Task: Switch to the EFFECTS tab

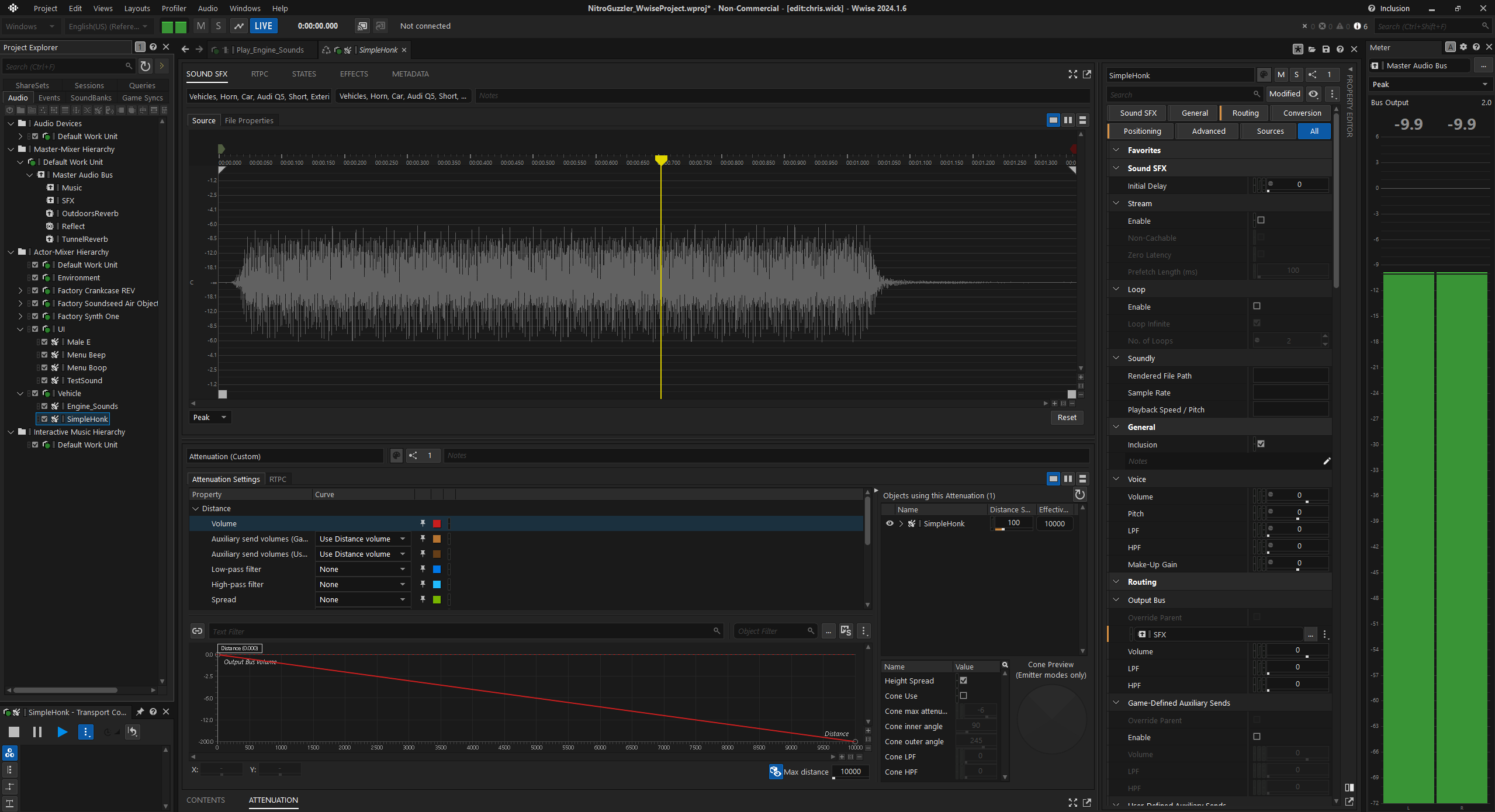Action: pos(354,74)
